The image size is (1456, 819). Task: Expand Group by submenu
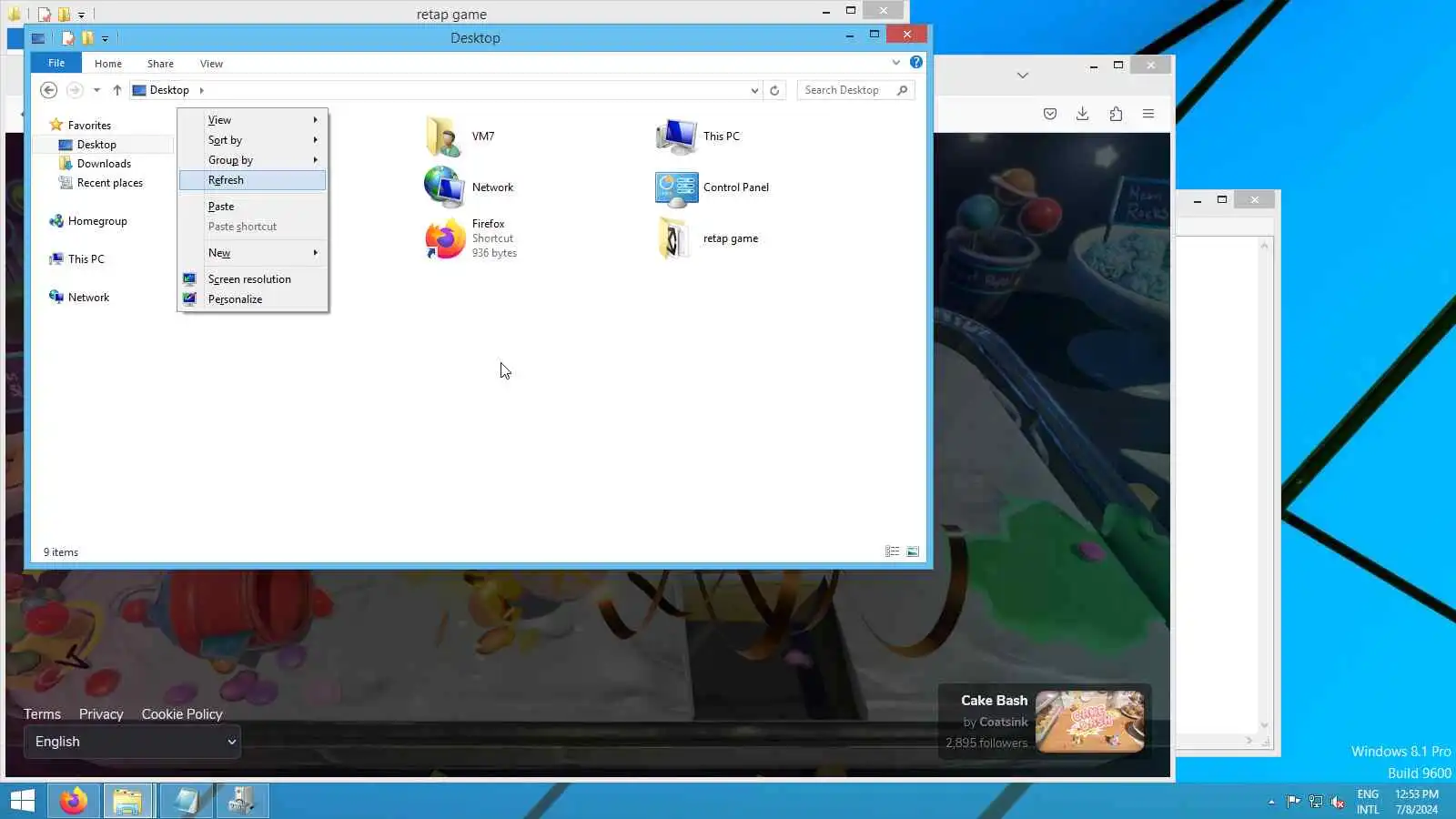(254, 160)
